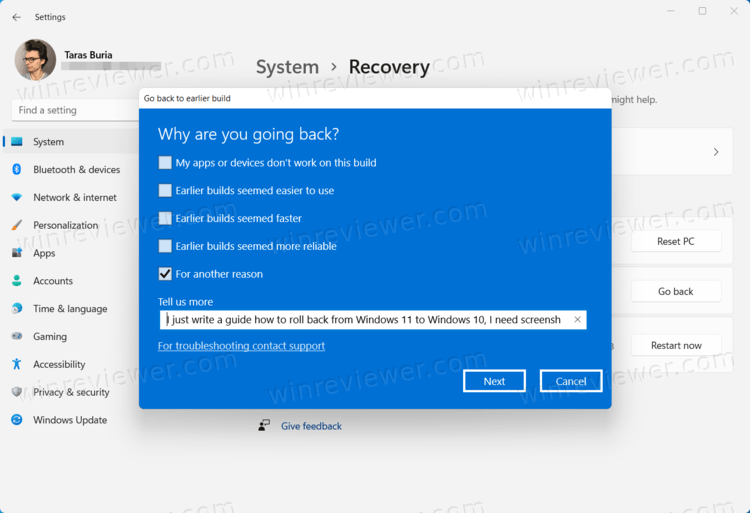Check Earlier builds seemed easier to use

pyautogui.click(x=165, y=190)
